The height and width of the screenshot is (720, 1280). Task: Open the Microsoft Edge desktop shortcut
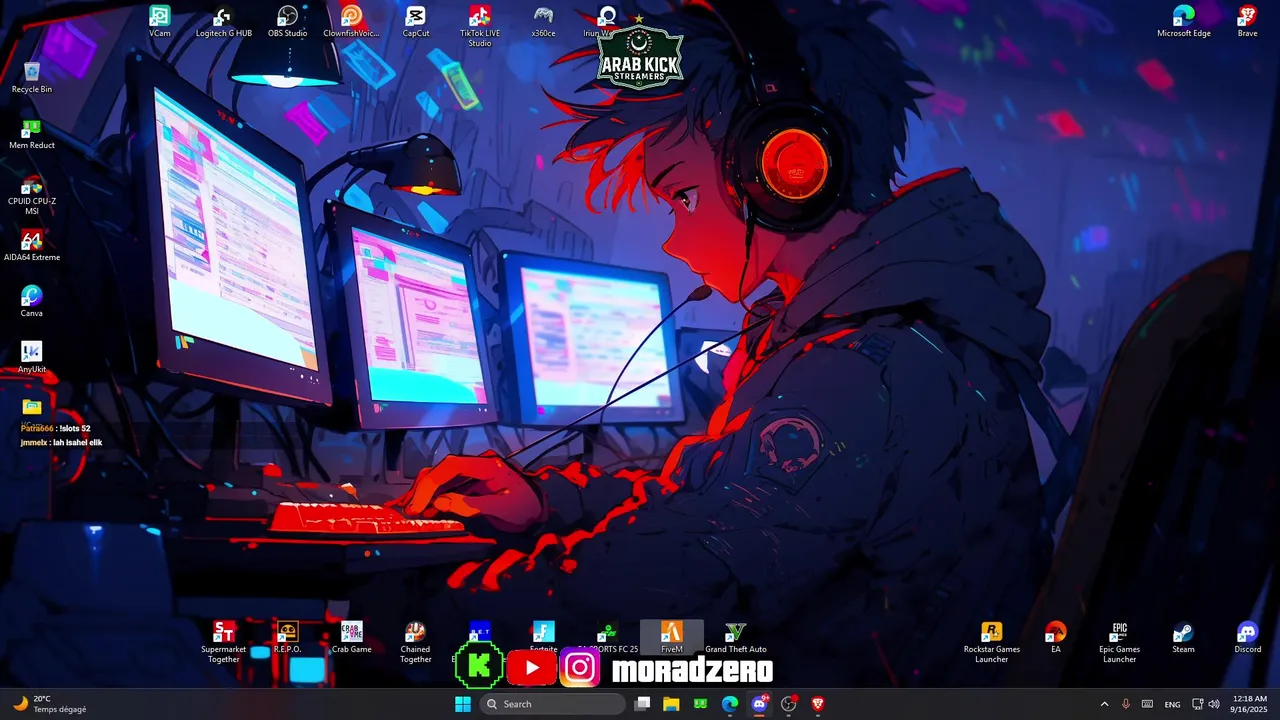1183,21
